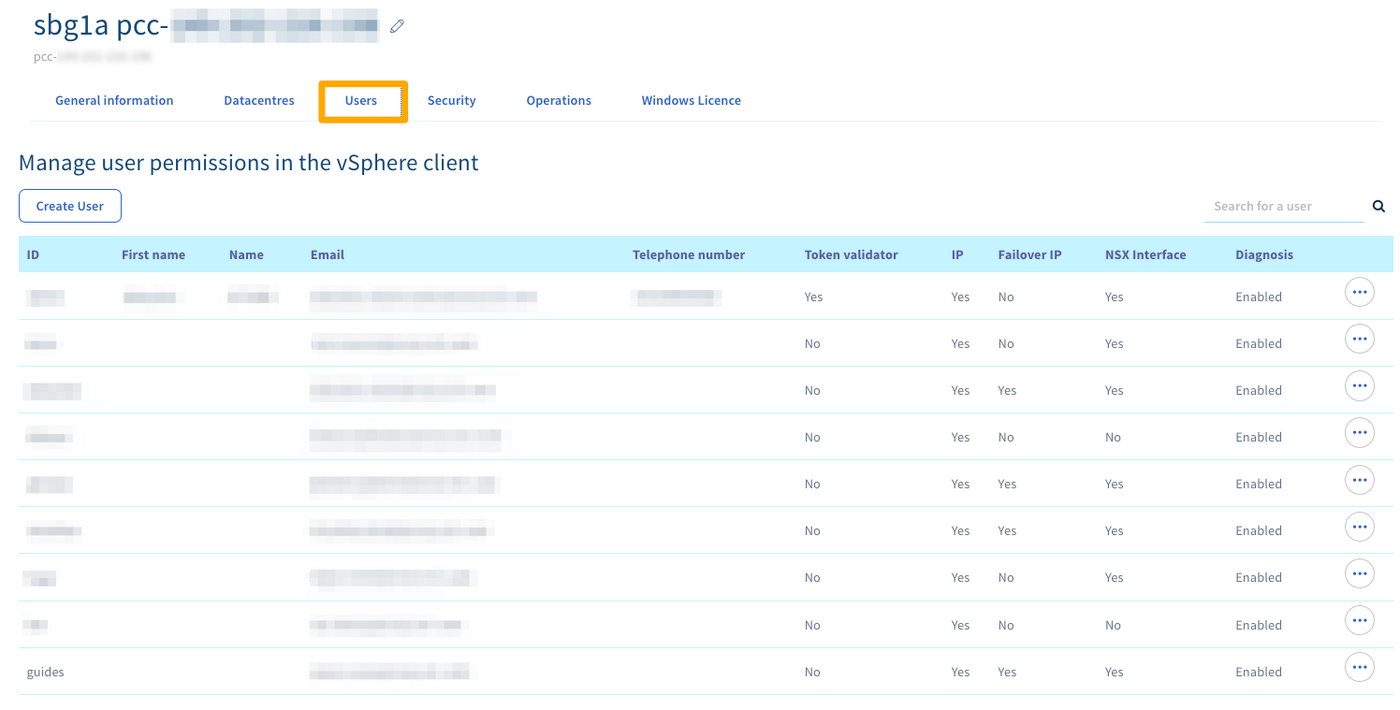Open the Windows Licence tab
Screen dimensions: 1400x710
pyautogui.click(x=691, y=101)
